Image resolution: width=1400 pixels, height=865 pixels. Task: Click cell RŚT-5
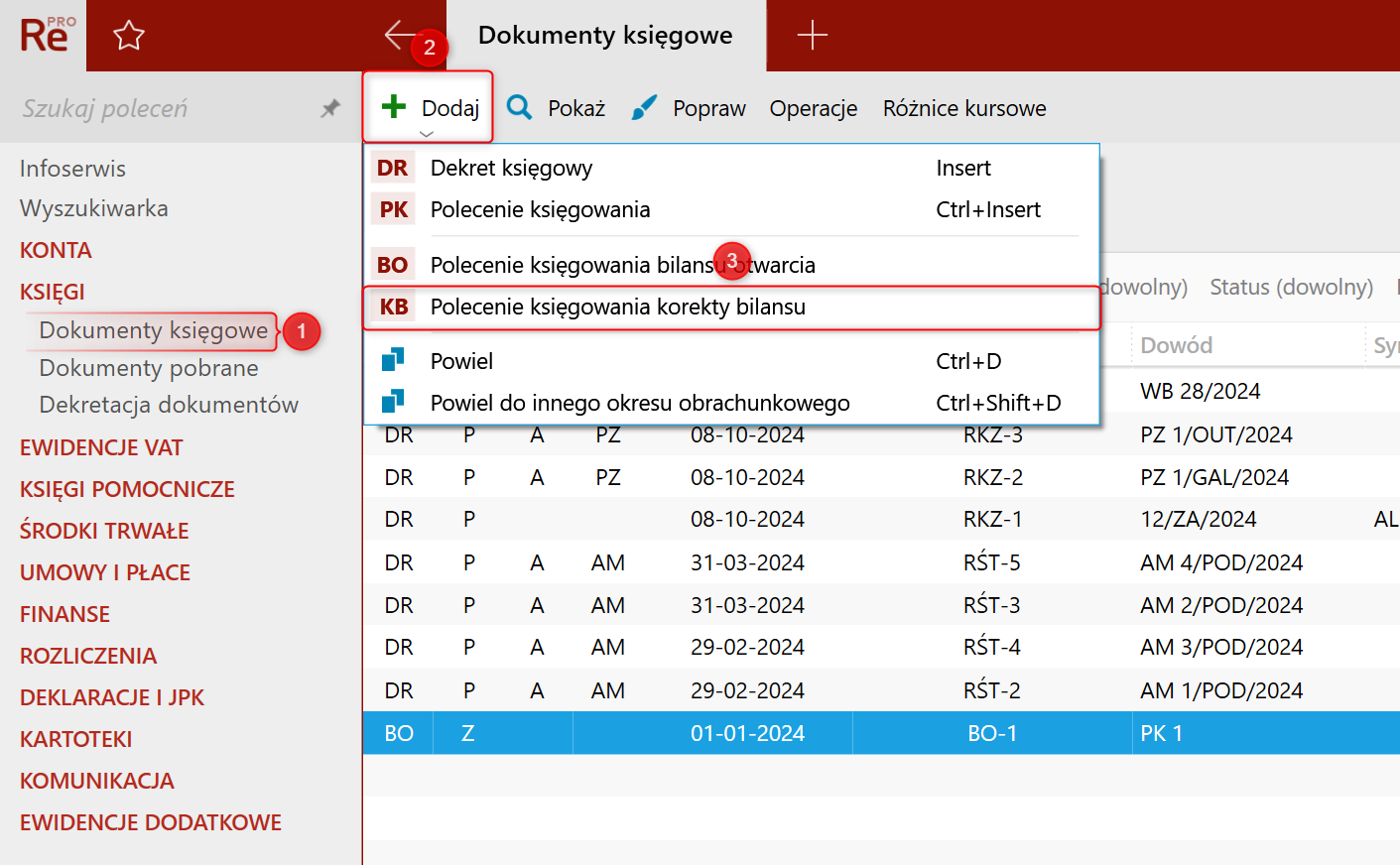click(x=992, y=562)
